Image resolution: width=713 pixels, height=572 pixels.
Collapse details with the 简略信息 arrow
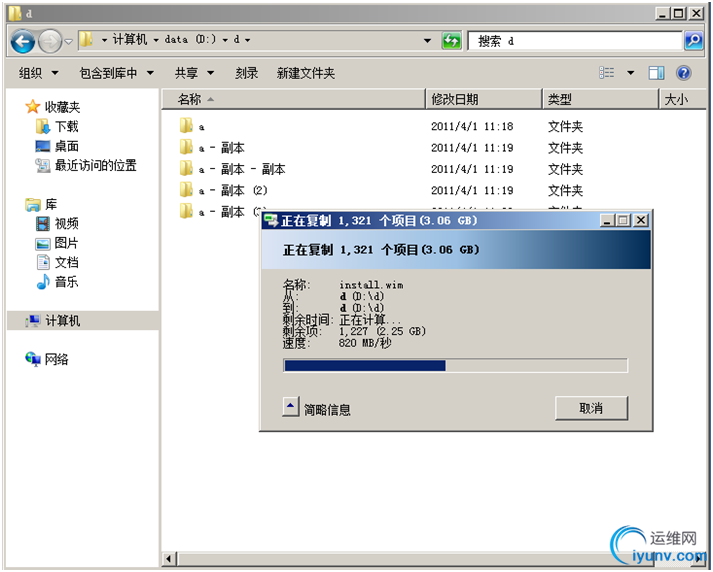[291, 406]
